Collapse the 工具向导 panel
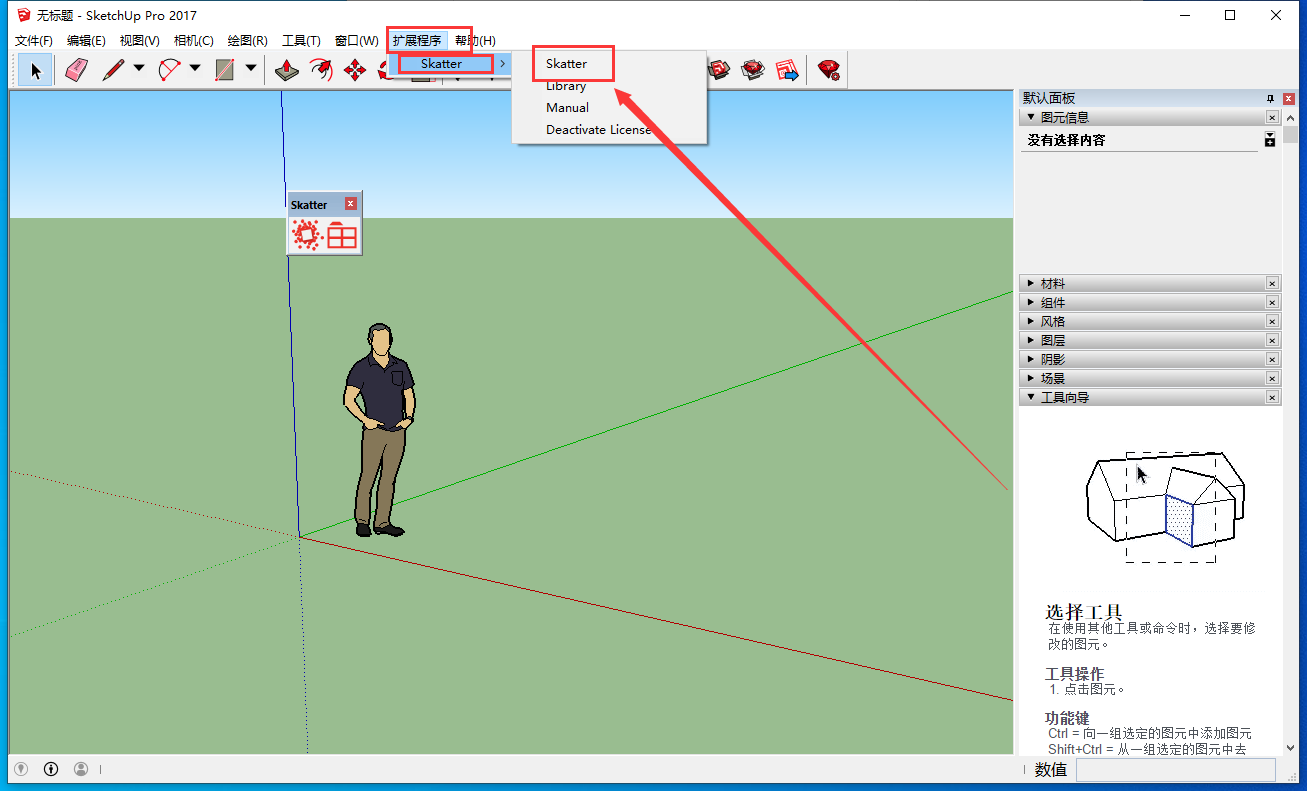1307x791 pixels. 1031,397
